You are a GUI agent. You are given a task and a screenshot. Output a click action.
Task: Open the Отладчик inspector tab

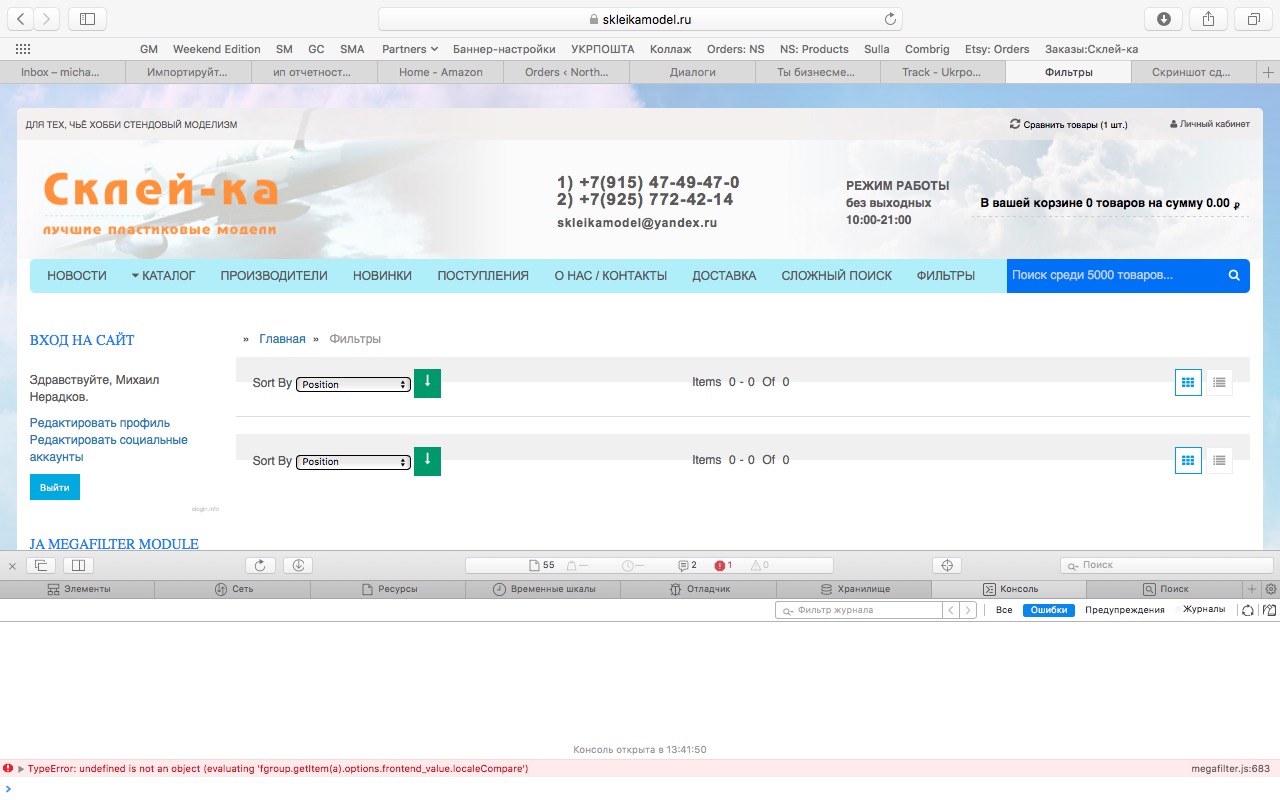[x=698, y=589]
